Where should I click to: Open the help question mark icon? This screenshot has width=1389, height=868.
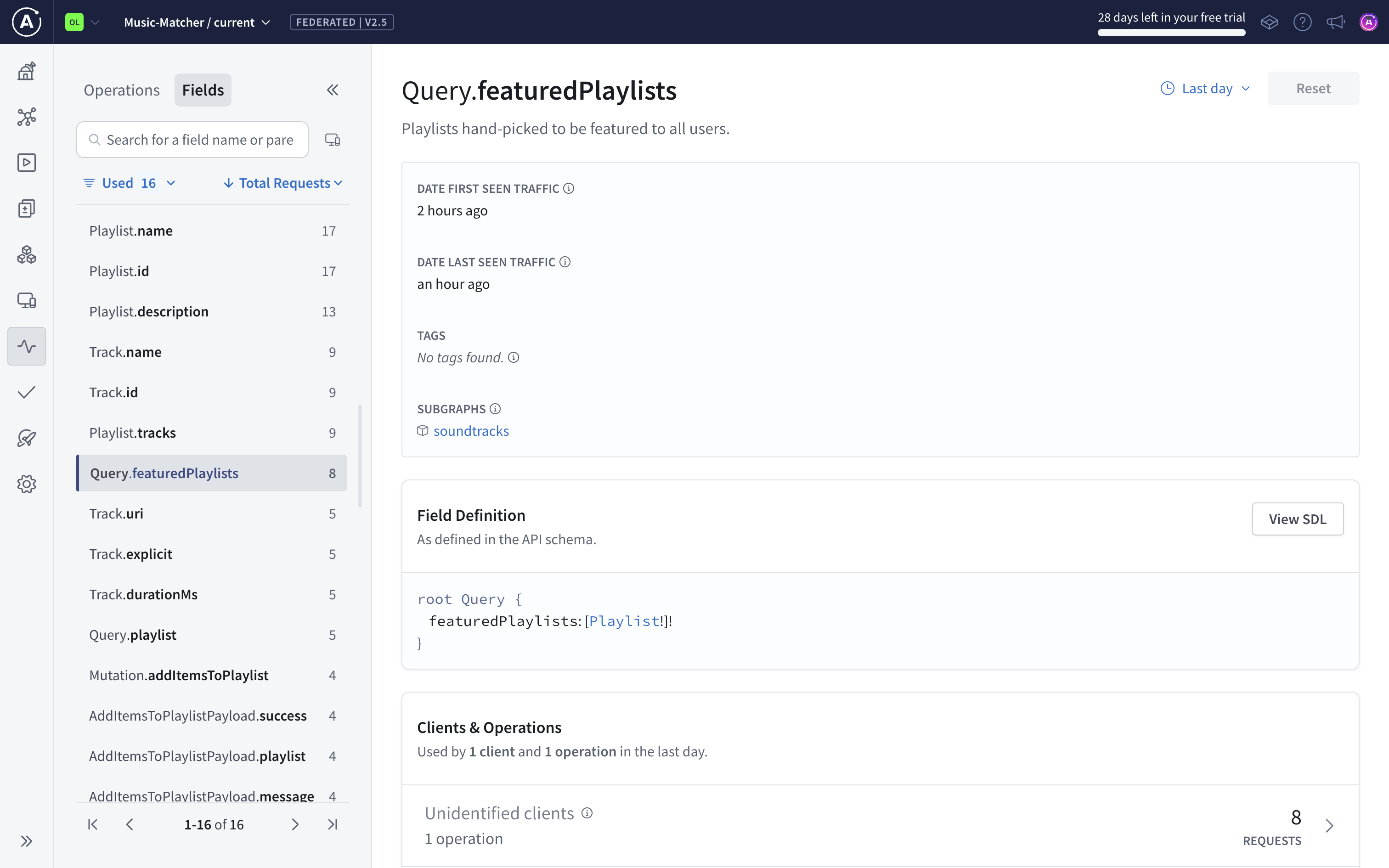click(1302, 22)
